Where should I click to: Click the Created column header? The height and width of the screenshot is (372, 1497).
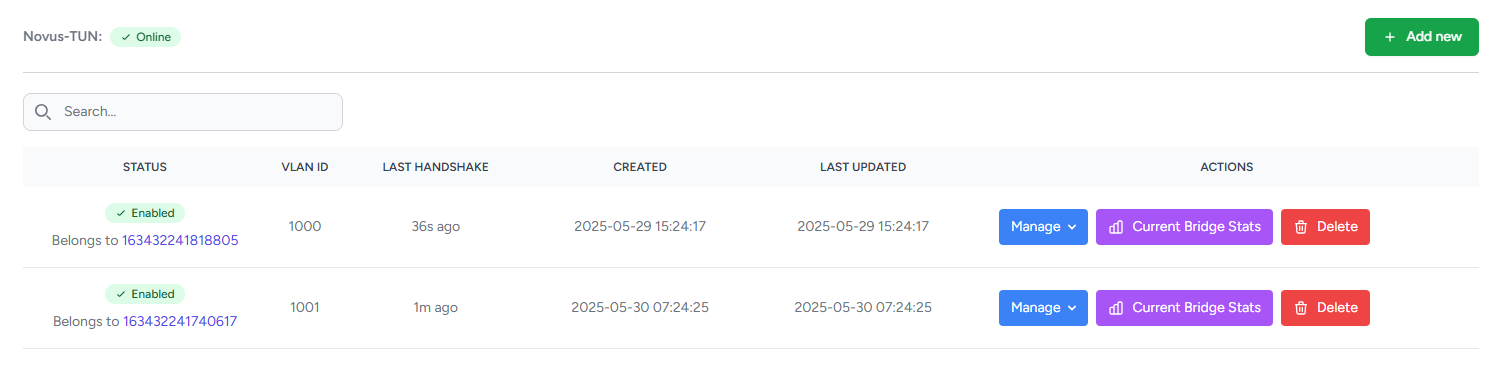click(640, 167)
